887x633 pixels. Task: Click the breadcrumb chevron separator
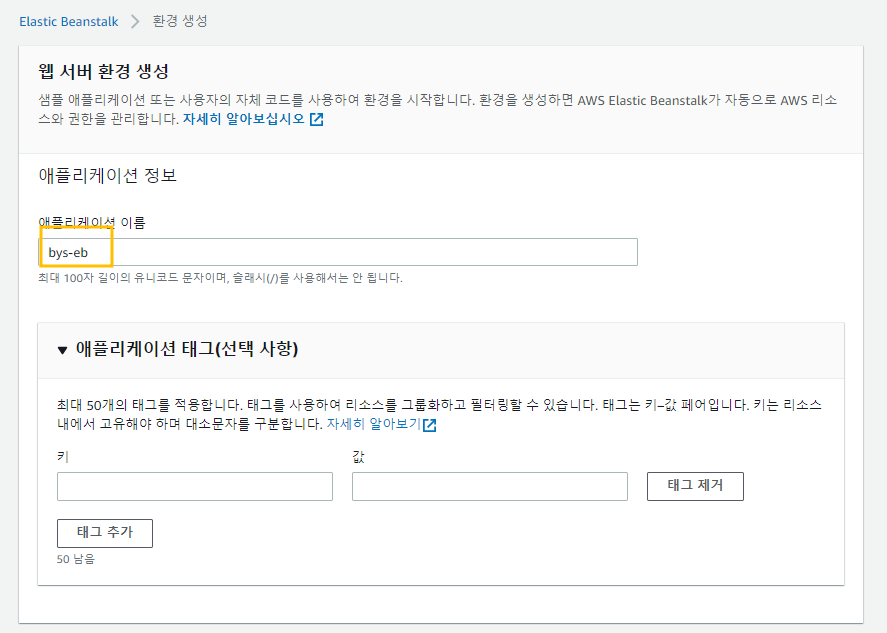tap(135, 21)
